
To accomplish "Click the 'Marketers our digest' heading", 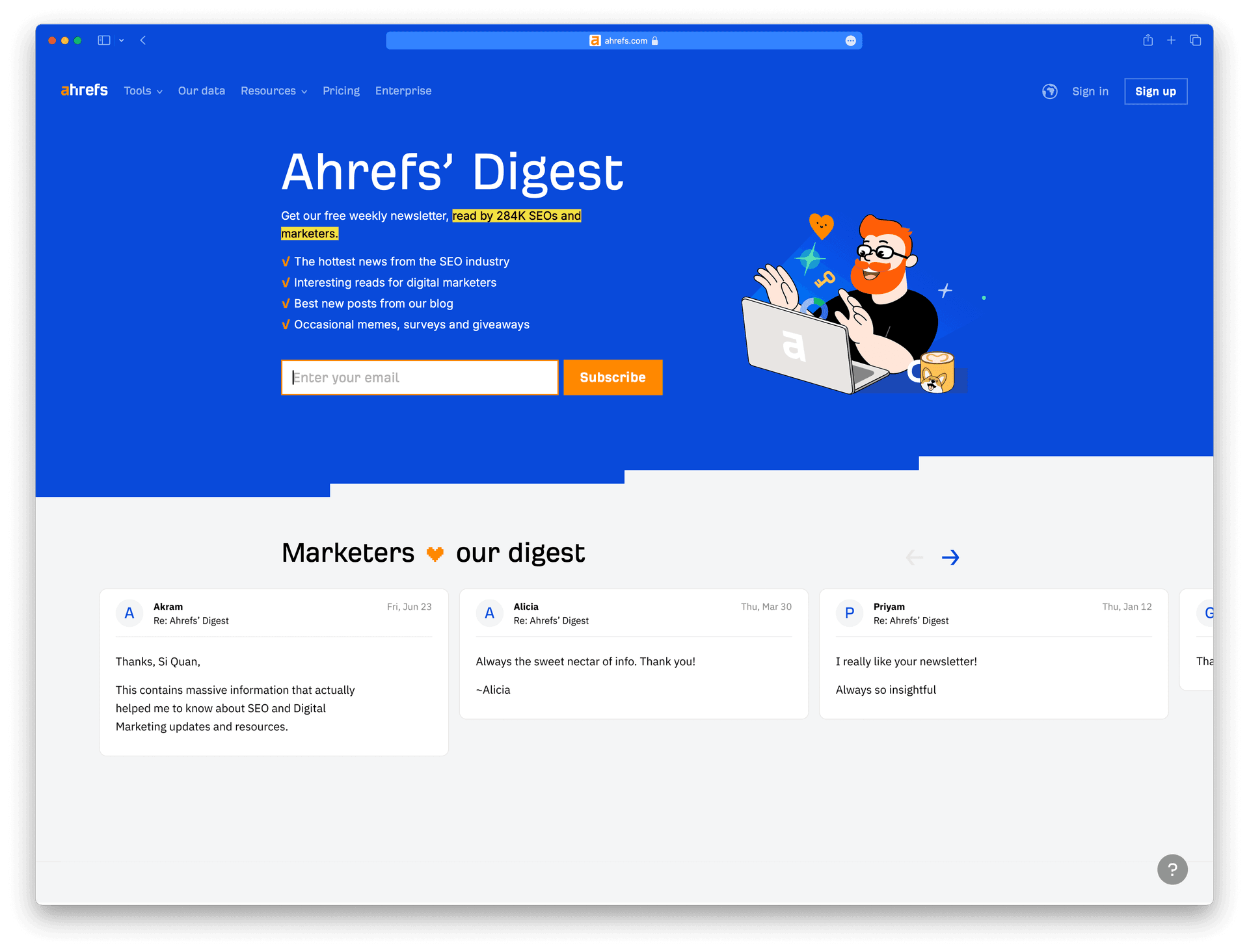I will pyautogui.click(x=433, y=553).
